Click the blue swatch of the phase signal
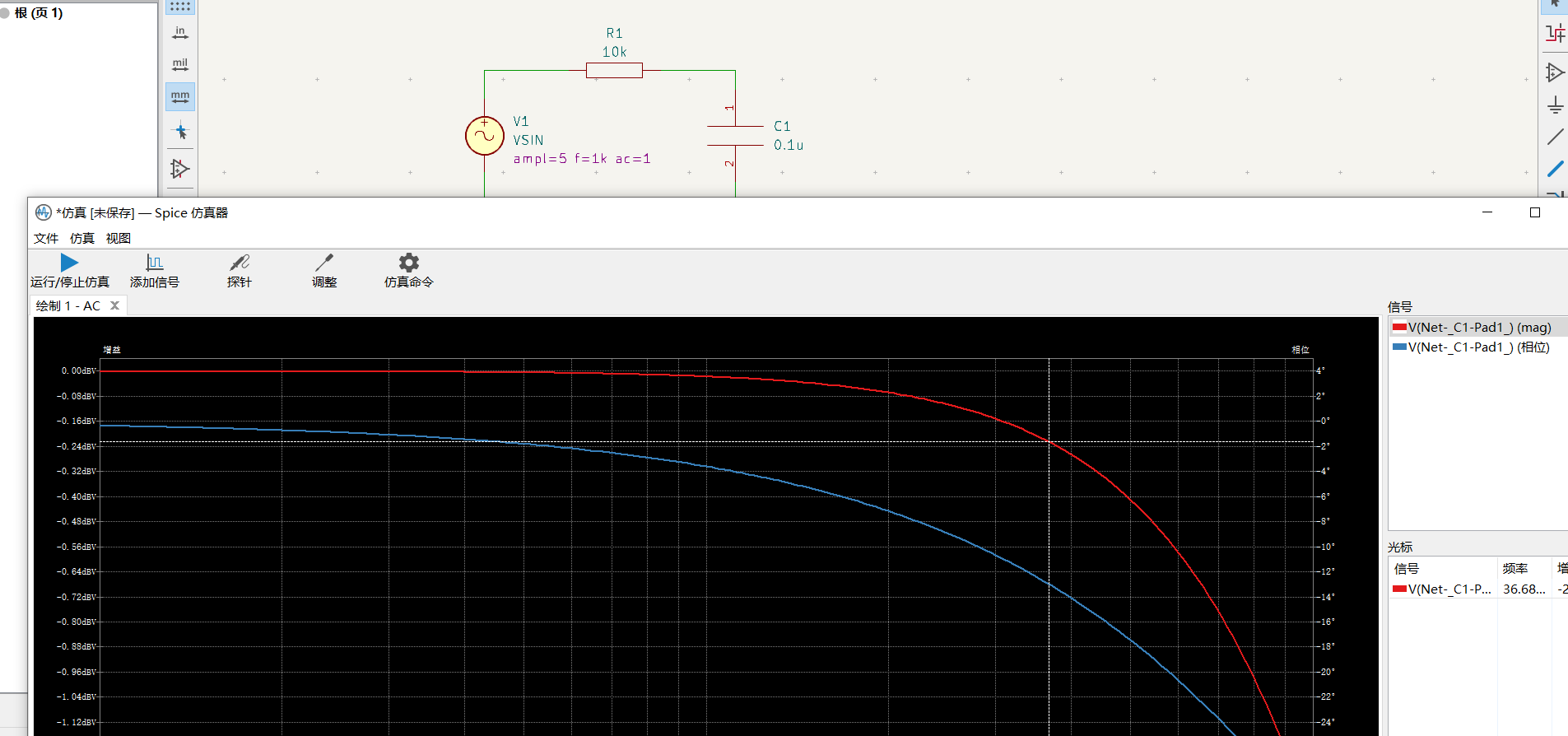This screenshot has height=736, width=1568. pyautogui.click(x=1399, y=347)
